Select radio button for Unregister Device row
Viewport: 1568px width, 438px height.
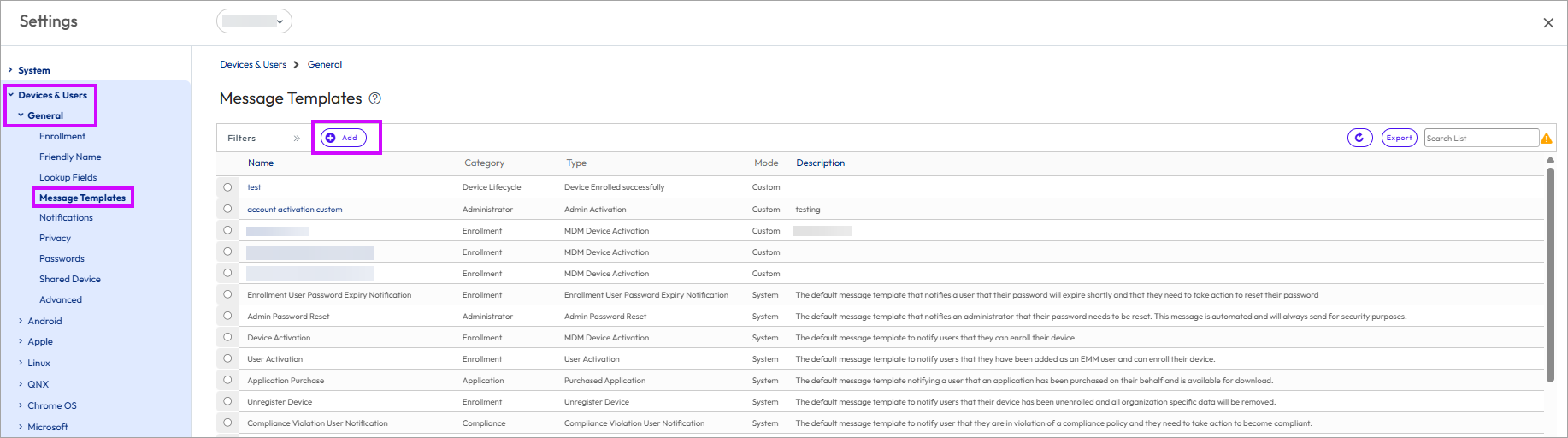227,401
